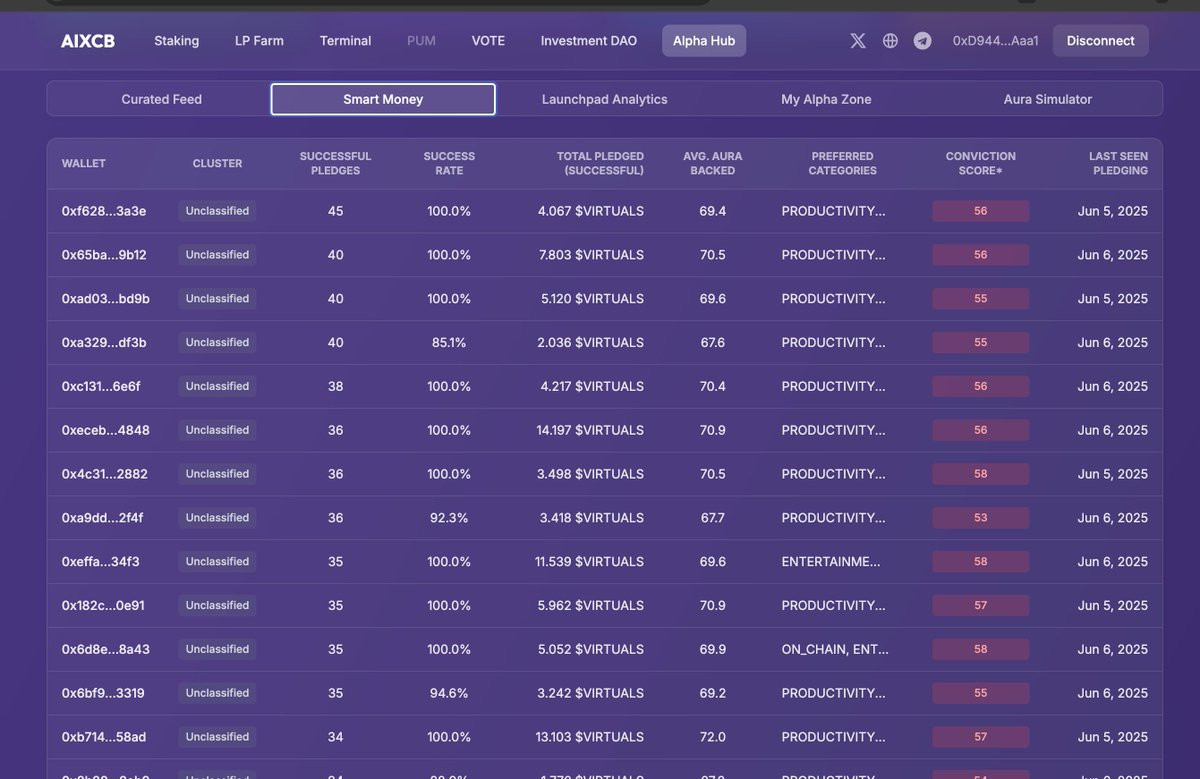Open the Telegram icon link

922,41
